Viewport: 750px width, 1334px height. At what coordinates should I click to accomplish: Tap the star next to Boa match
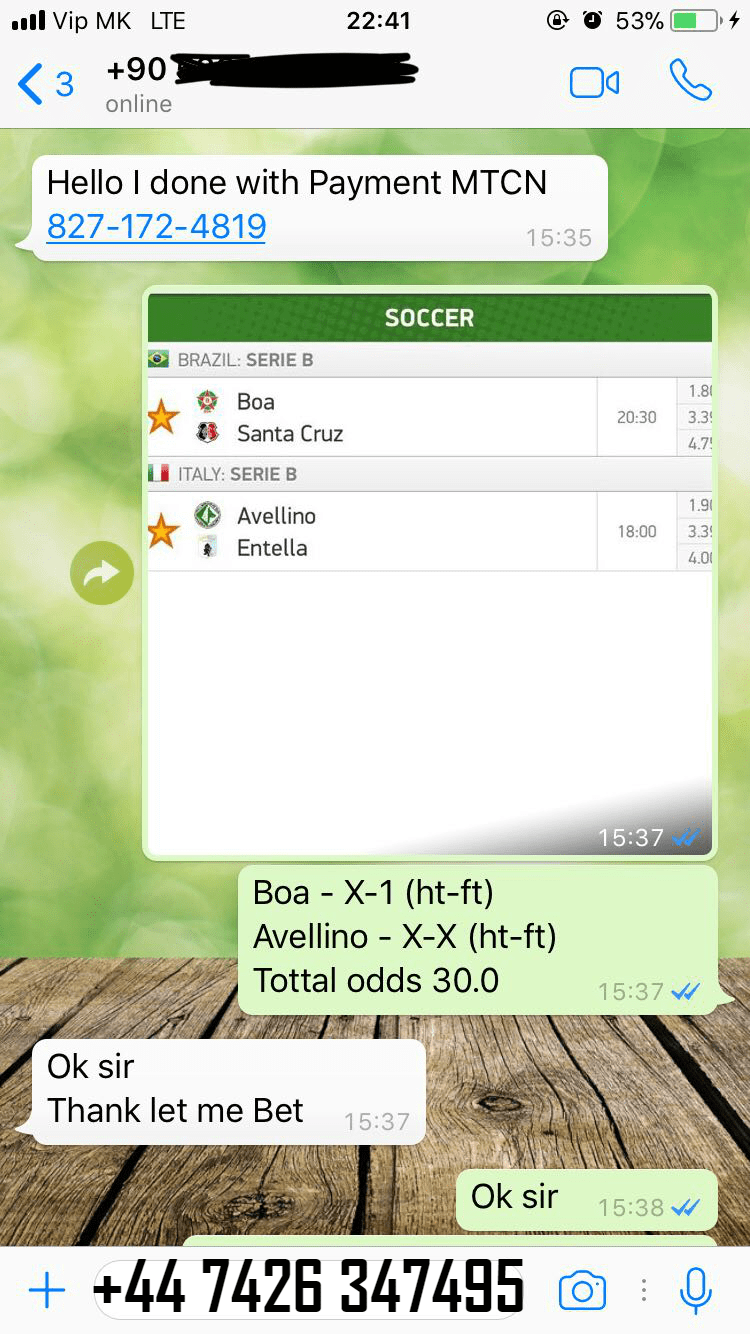pos(163,418)
